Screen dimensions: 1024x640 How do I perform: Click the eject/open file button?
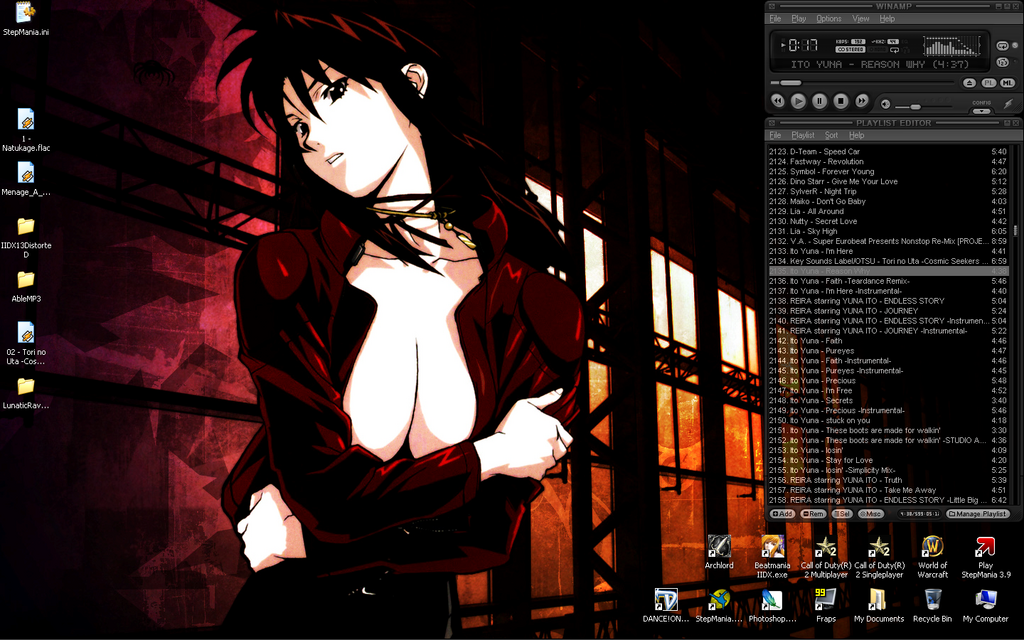coord(969,82)
